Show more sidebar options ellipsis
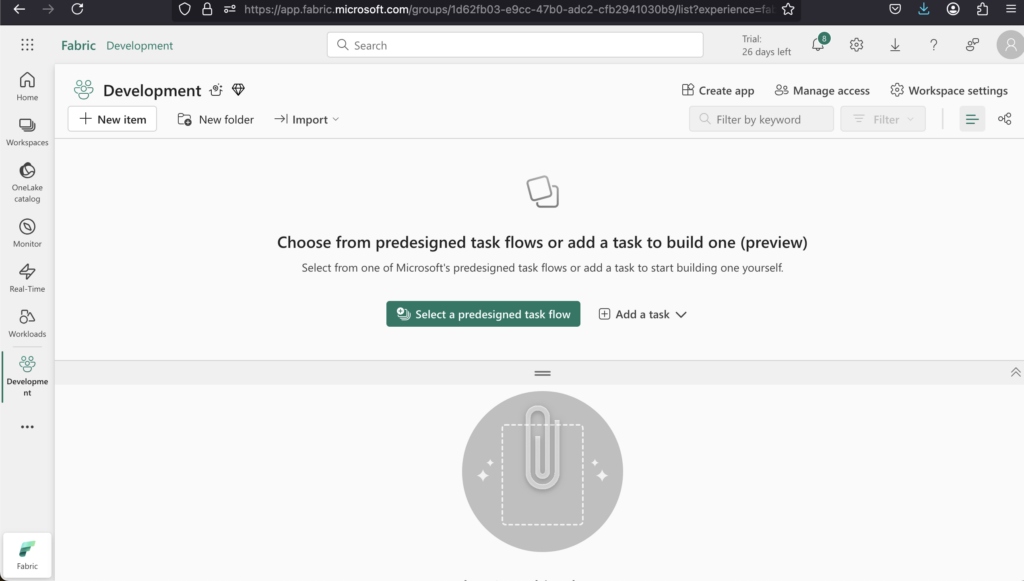Image resolution: width=1024 pixels, height=581 pixels. [x=27, y=427]
